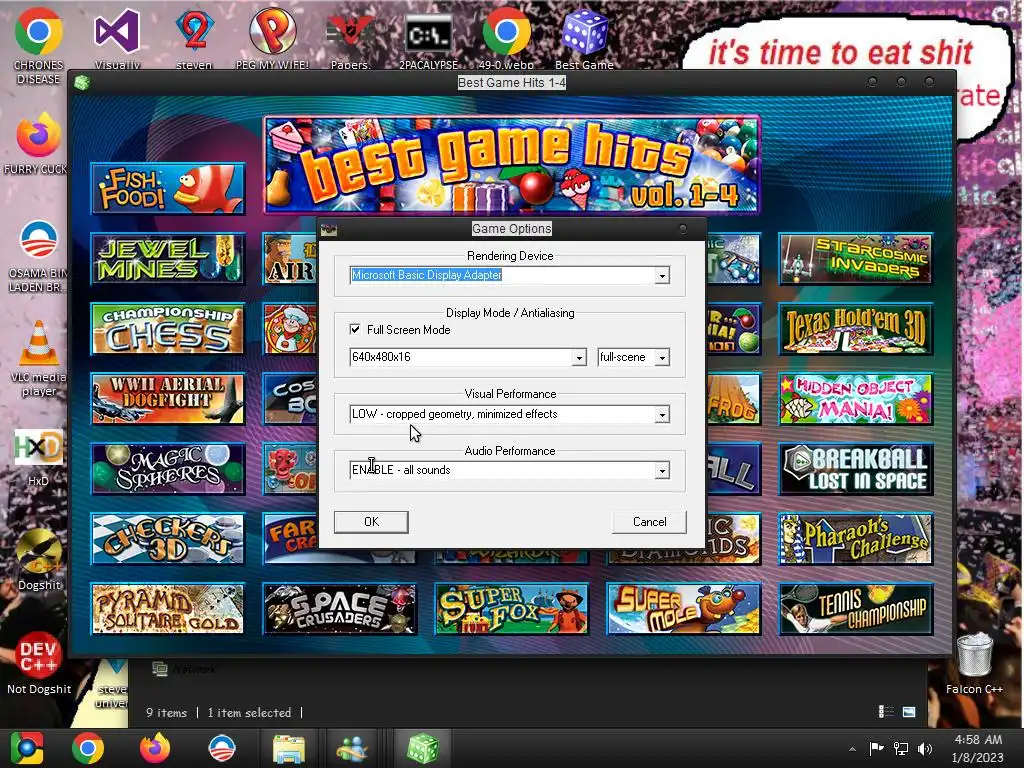This screenshot has width=1024, height=768.
Task: Launch Breakball Lost in Space tile
Action: pos(856,469)
